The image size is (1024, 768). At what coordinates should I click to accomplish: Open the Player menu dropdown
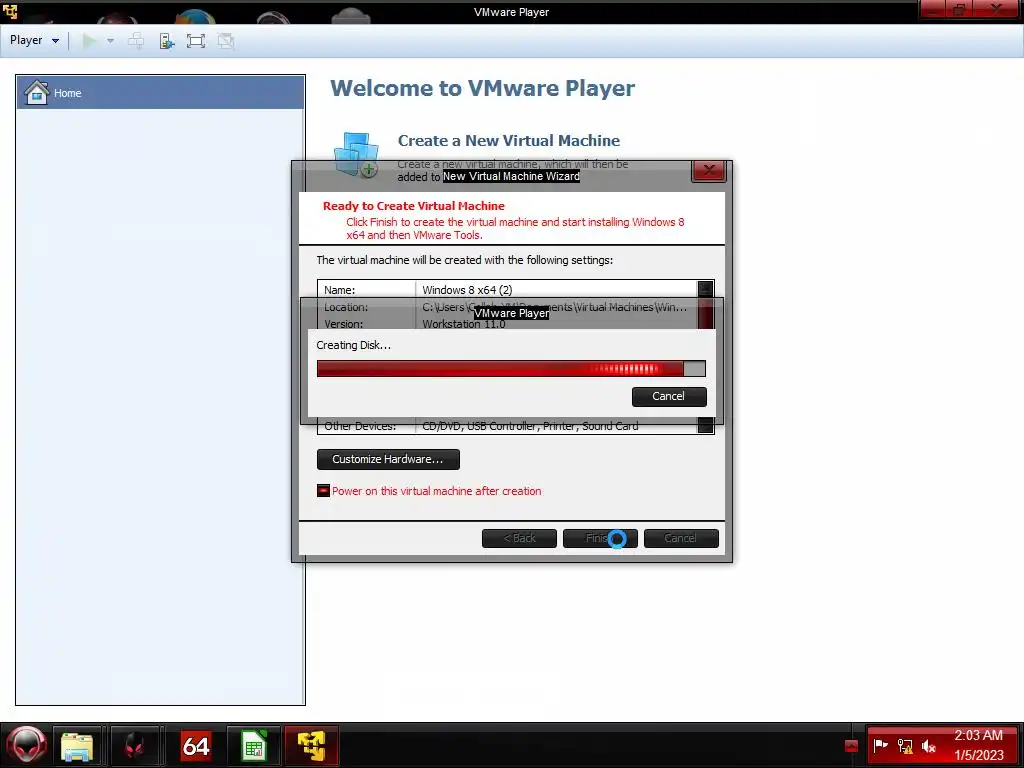coord(34,40)
